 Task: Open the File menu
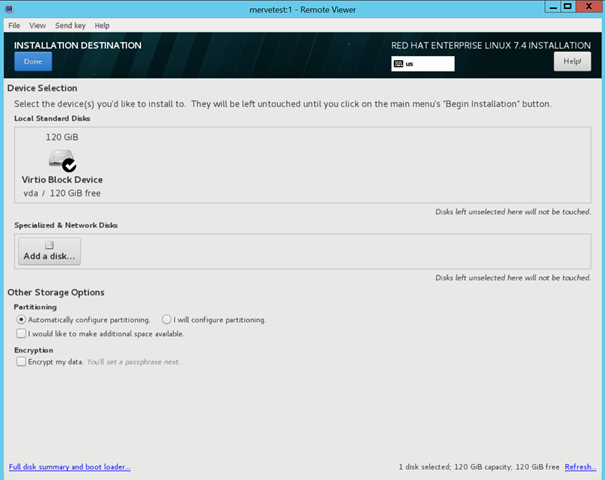[x=14, y=25]
